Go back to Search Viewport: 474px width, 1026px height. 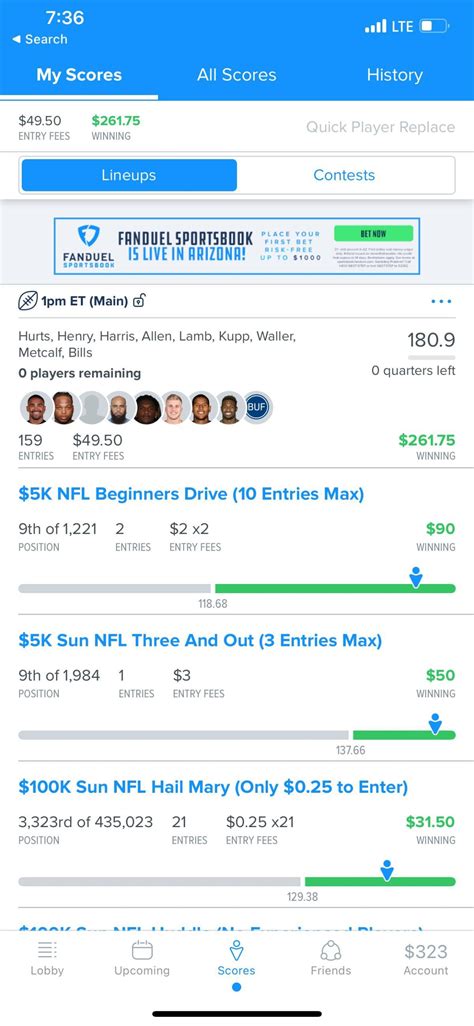click(x=40, y=39)
